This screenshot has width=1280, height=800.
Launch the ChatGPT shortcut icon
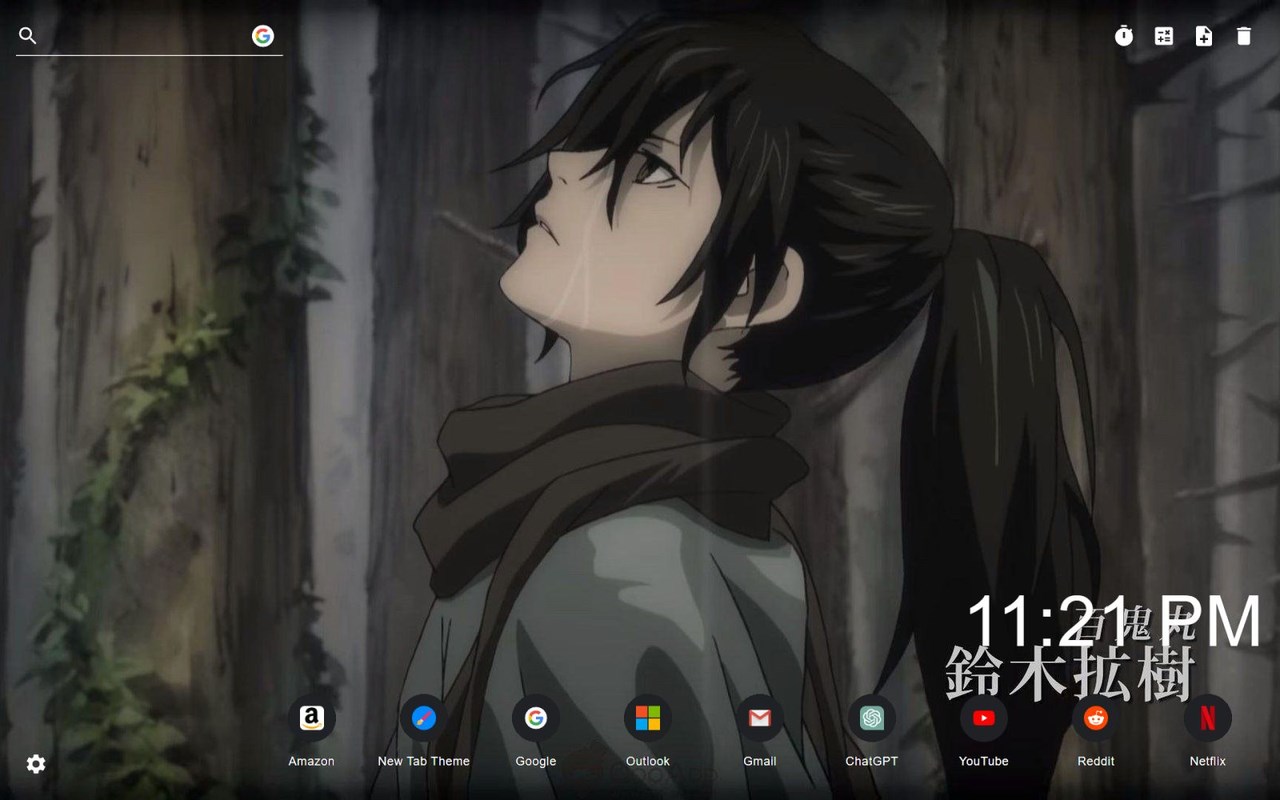tap(872, 718)
